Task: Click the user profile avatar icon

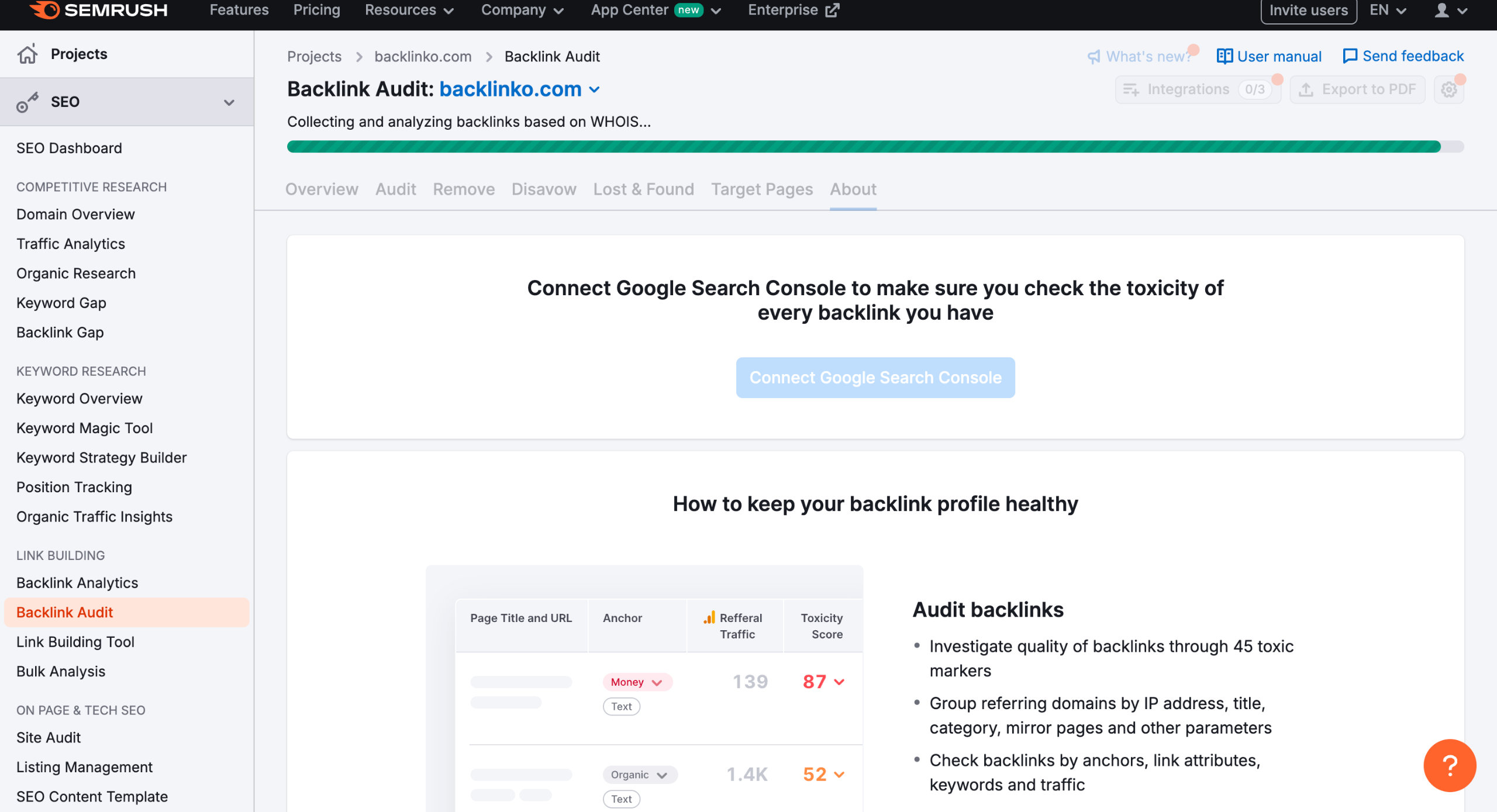Action: 1441,10
